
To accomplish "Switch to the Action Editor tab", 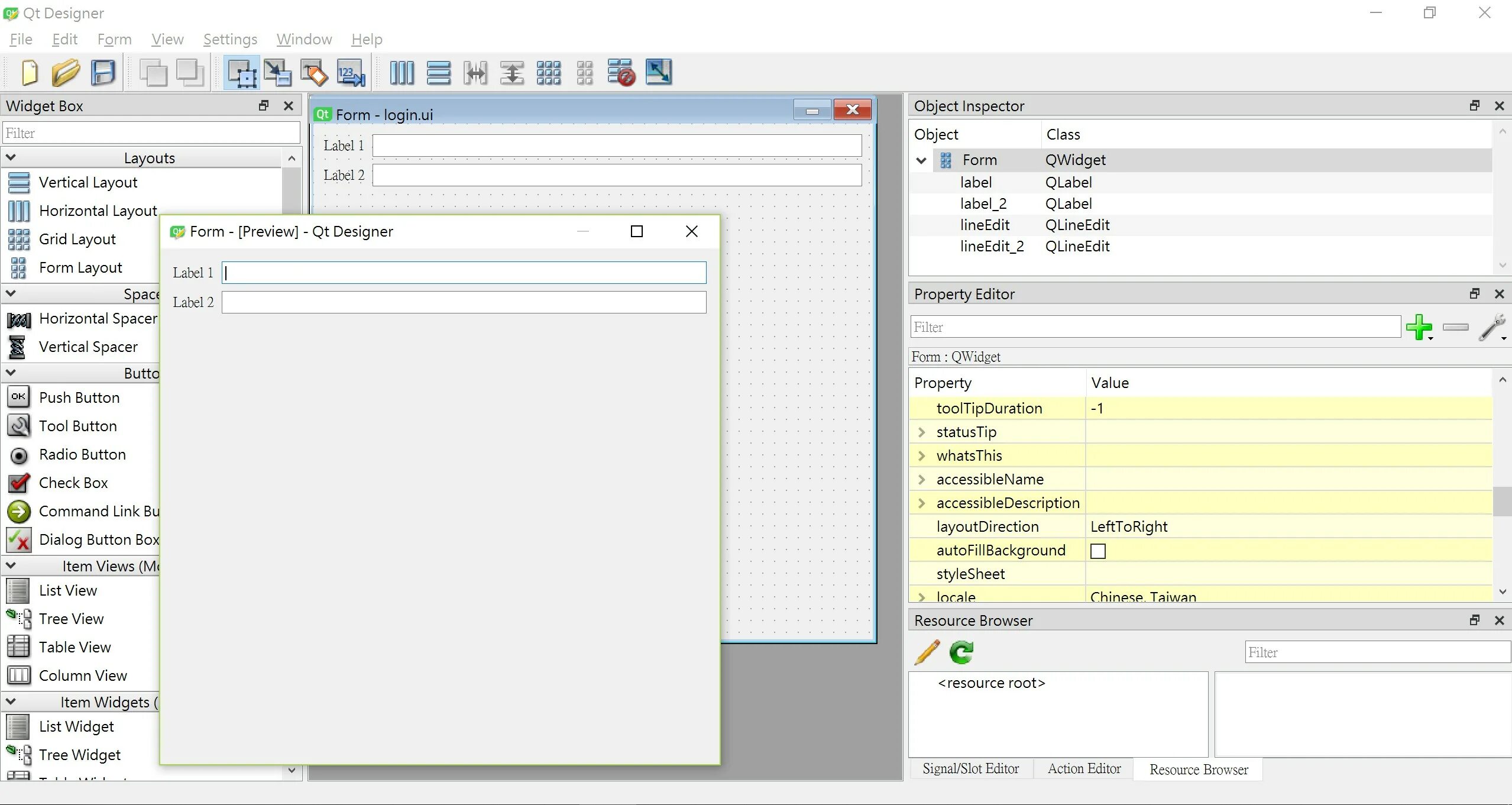I will [1084, 769].
